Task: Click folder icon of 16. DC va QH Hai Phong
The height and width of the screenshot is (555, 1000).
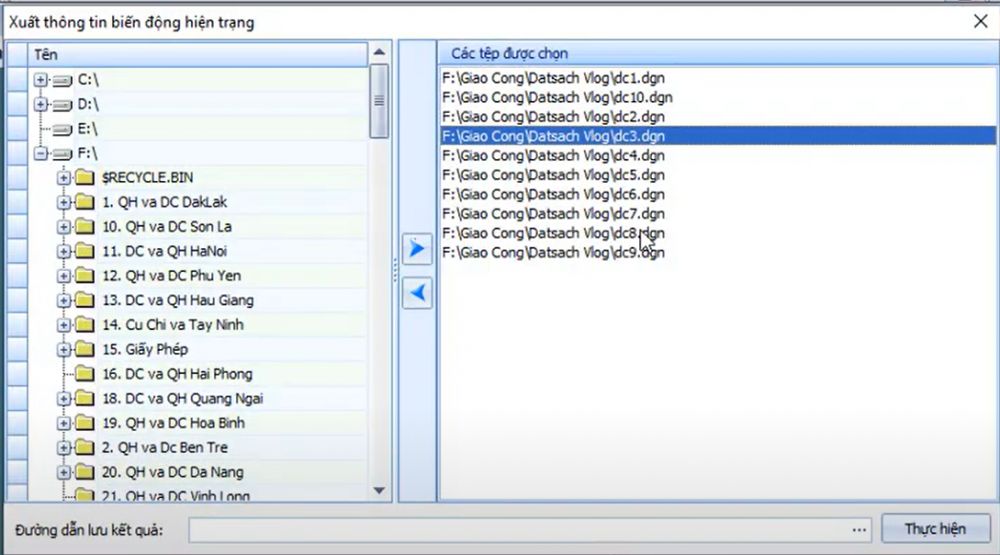Action: coord(84,374)
